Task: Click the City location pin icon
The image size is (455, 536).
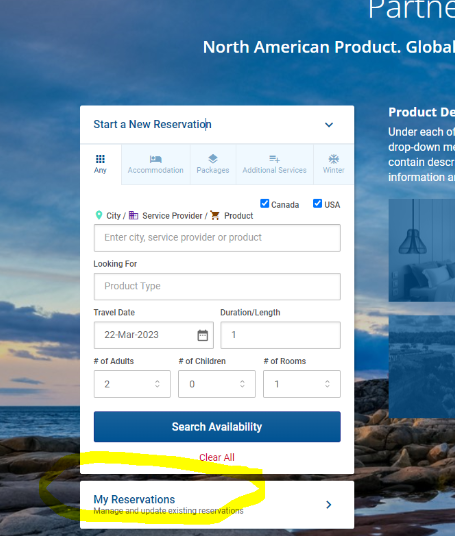Action: pos(99,215)
